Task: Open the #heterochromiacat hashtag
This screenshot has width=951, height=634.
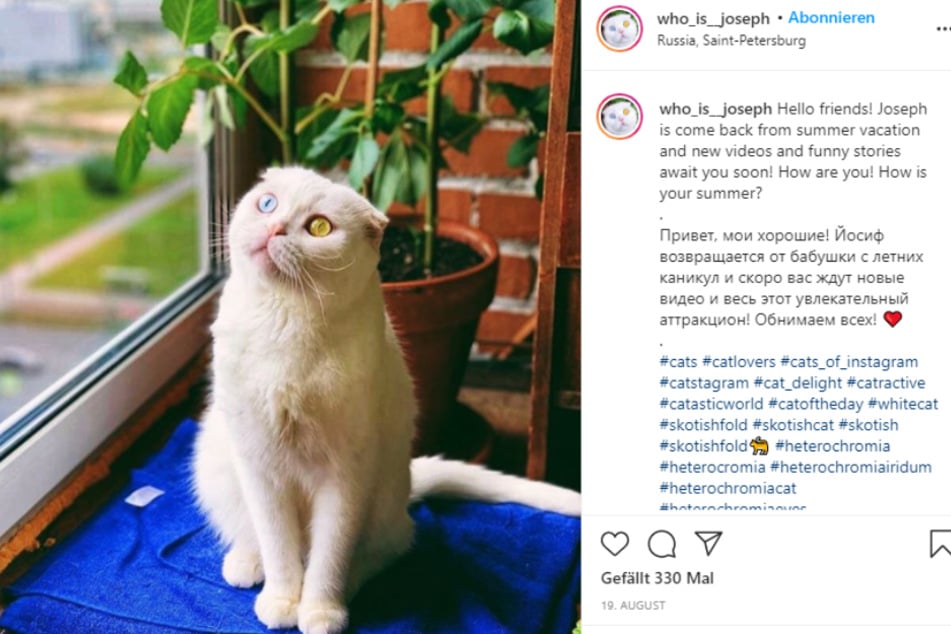Action: (728, 488)
